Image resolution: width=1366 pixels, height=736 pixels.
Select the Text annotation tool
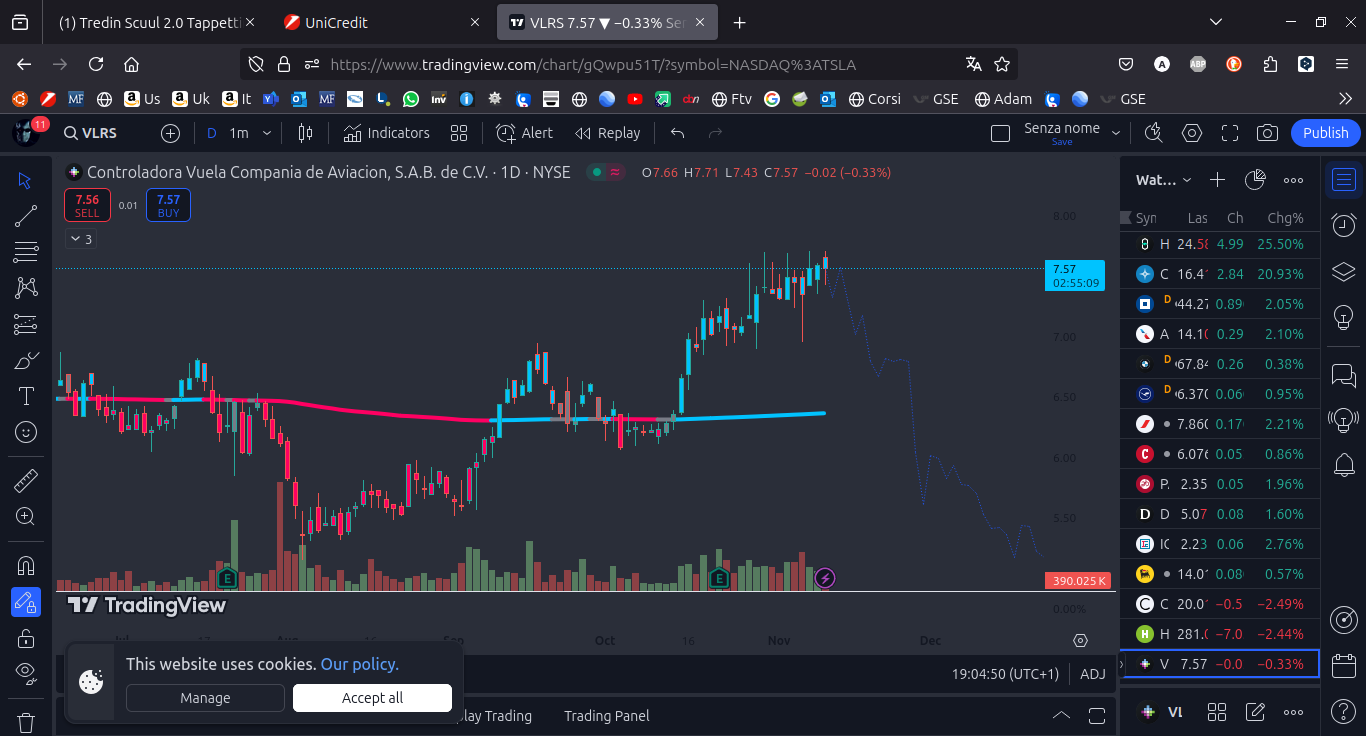tap(26, 396)
